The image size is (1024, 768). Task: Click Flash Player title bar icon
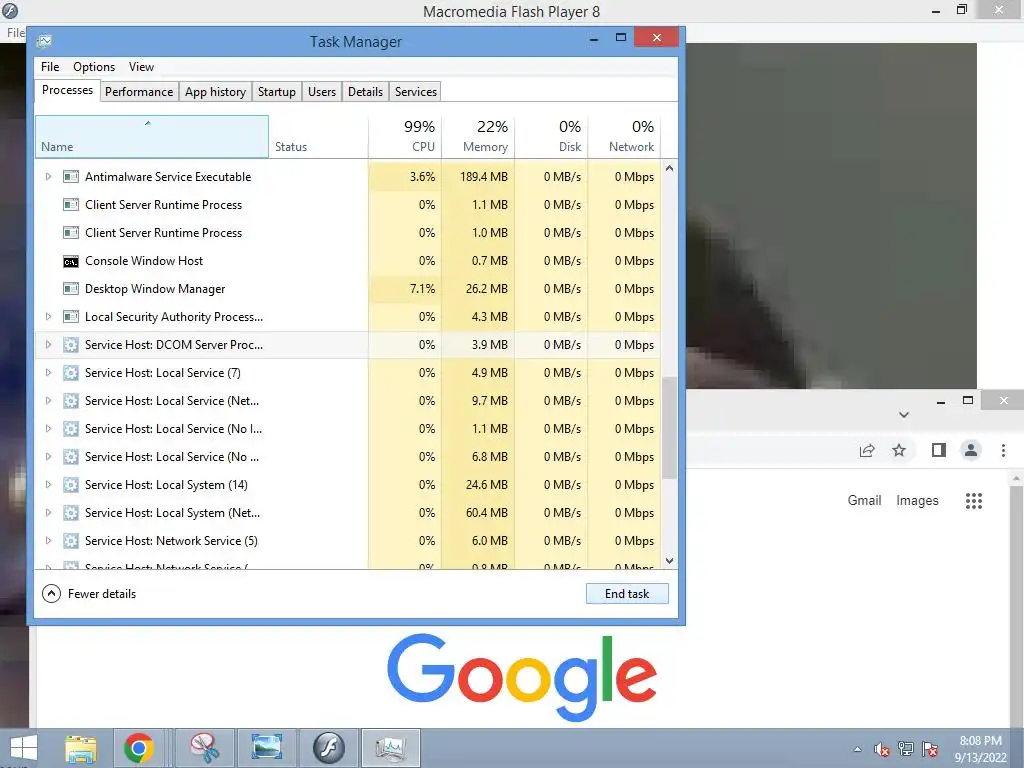pos(10,10)
